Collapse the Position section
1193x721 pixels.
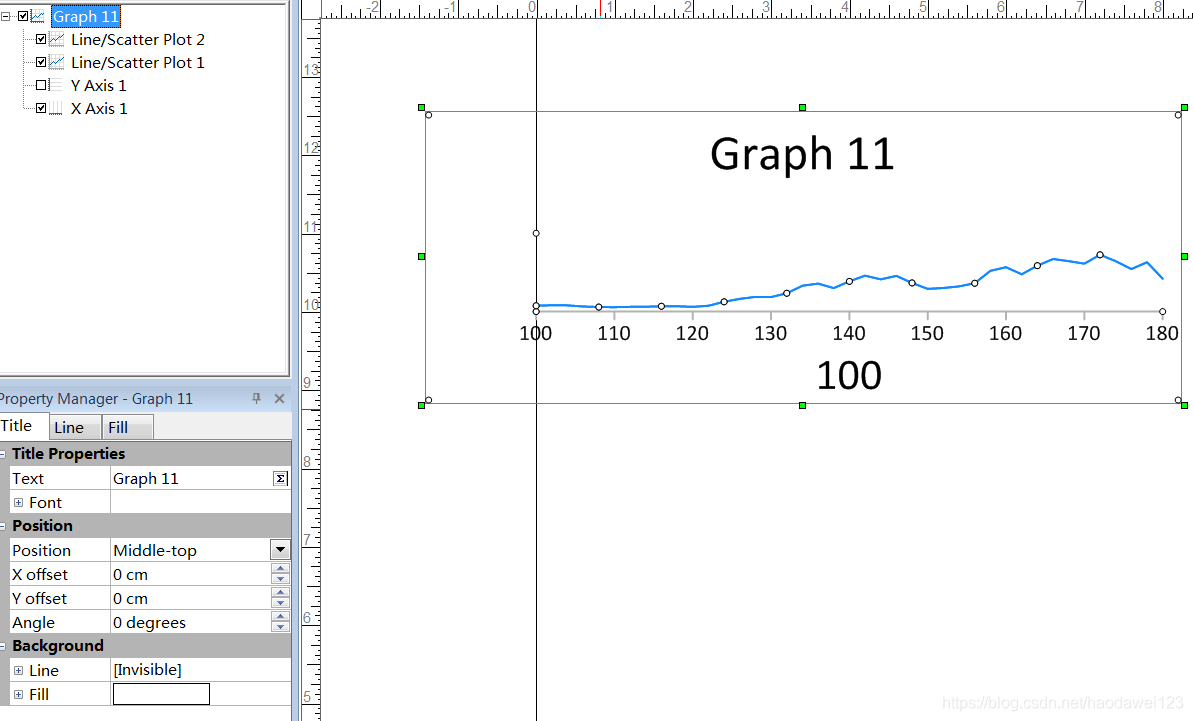click(x=3, y=526)
